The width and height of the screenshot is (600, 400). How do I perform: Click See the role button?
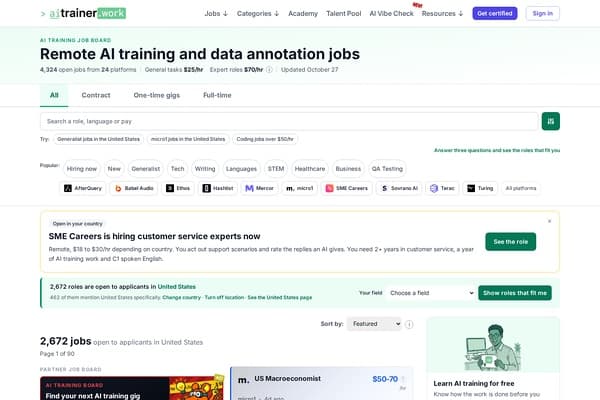point(510,242)
